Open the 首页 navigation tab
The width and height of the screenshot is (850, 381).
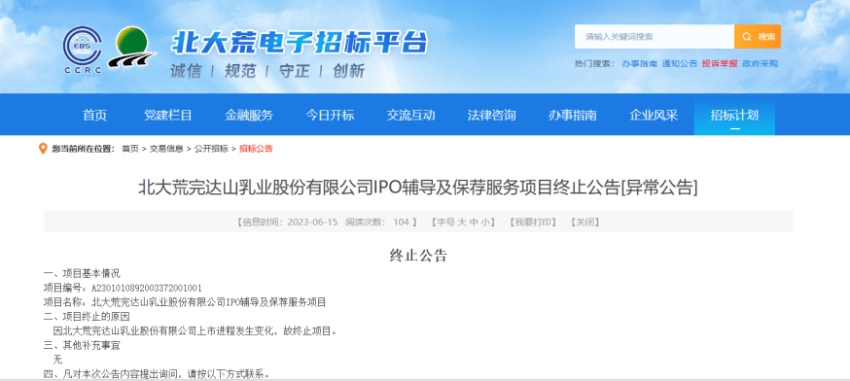(x=94, y=115)
